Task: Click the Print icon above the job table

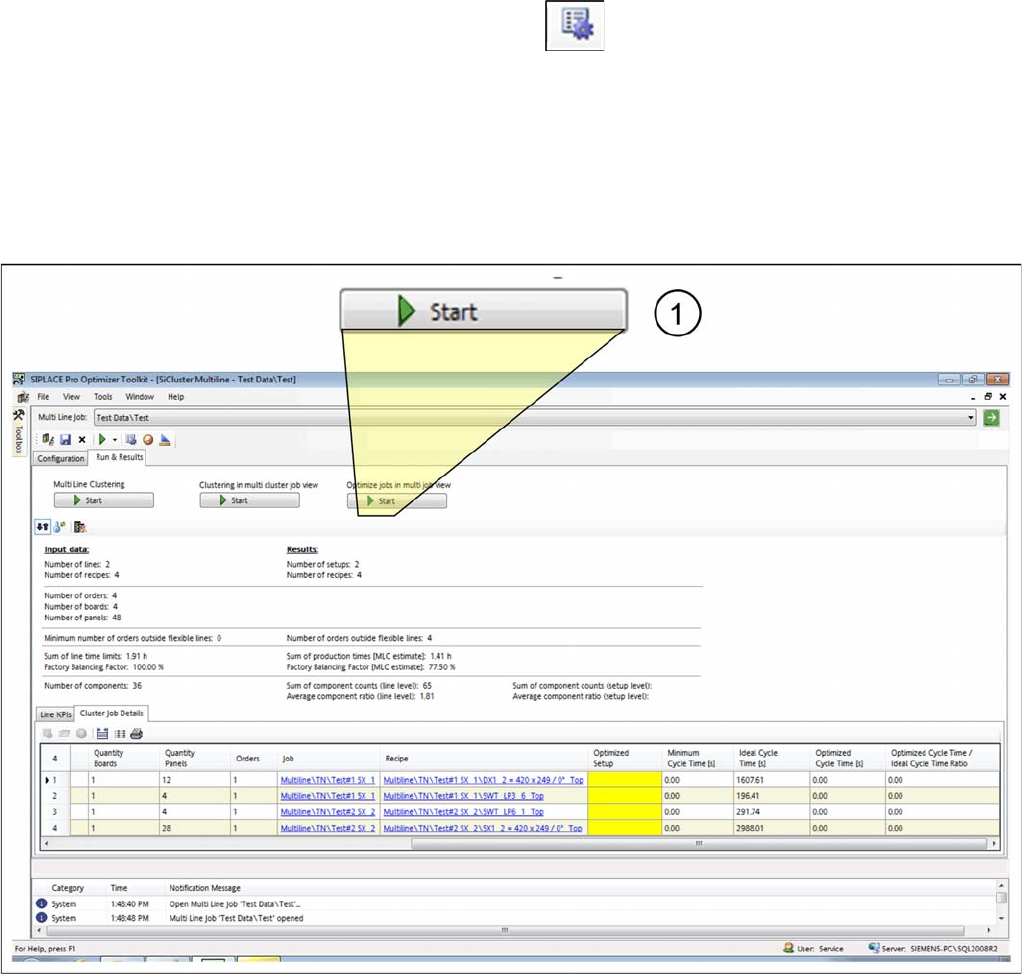Action: click(x=136, y=733)
